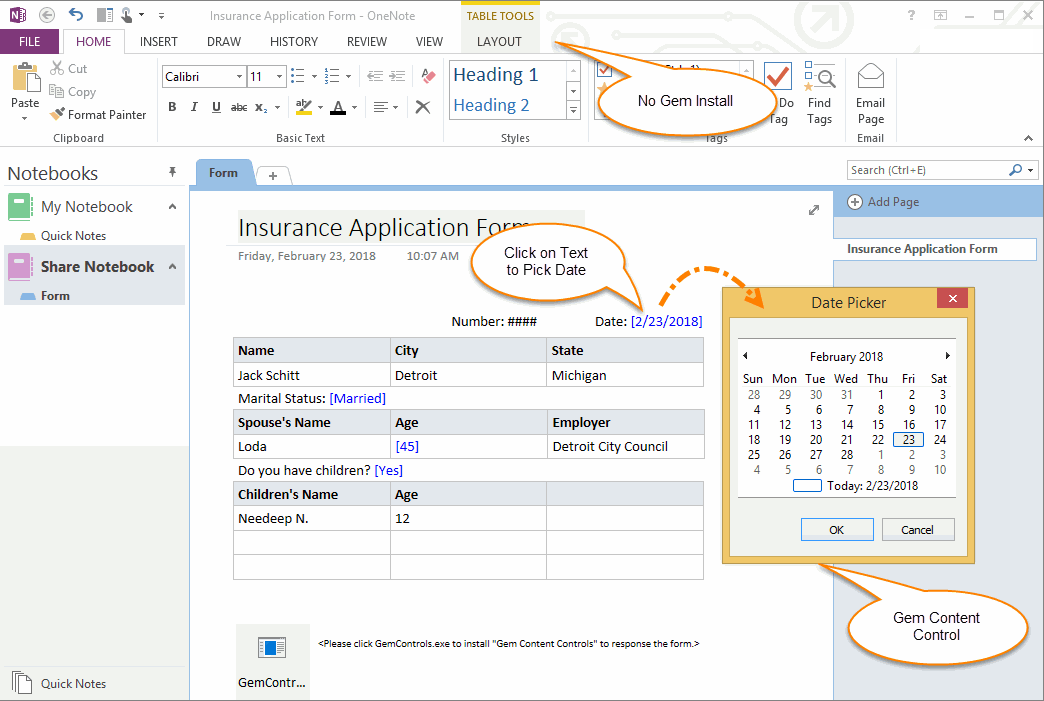Go to next month in Date Picker
1044x701 pixels.
pyautogui.click(x=947, y=356)
